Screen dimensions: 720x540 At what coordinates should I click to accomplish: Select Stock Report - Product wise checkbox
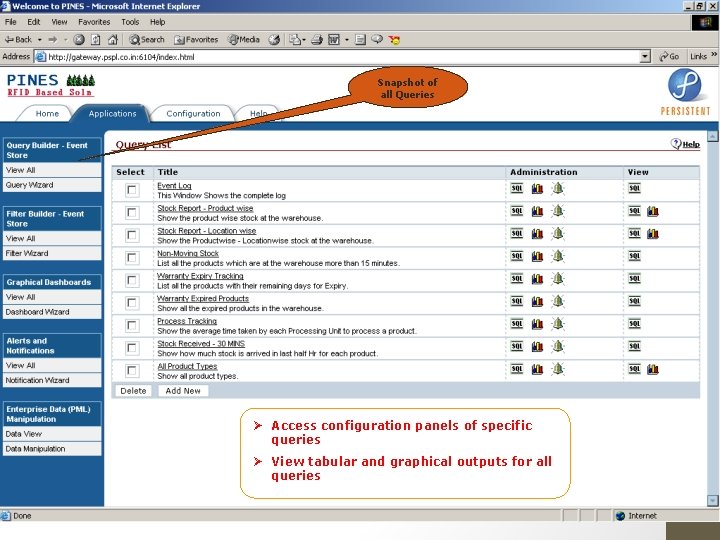coord(132,213)
